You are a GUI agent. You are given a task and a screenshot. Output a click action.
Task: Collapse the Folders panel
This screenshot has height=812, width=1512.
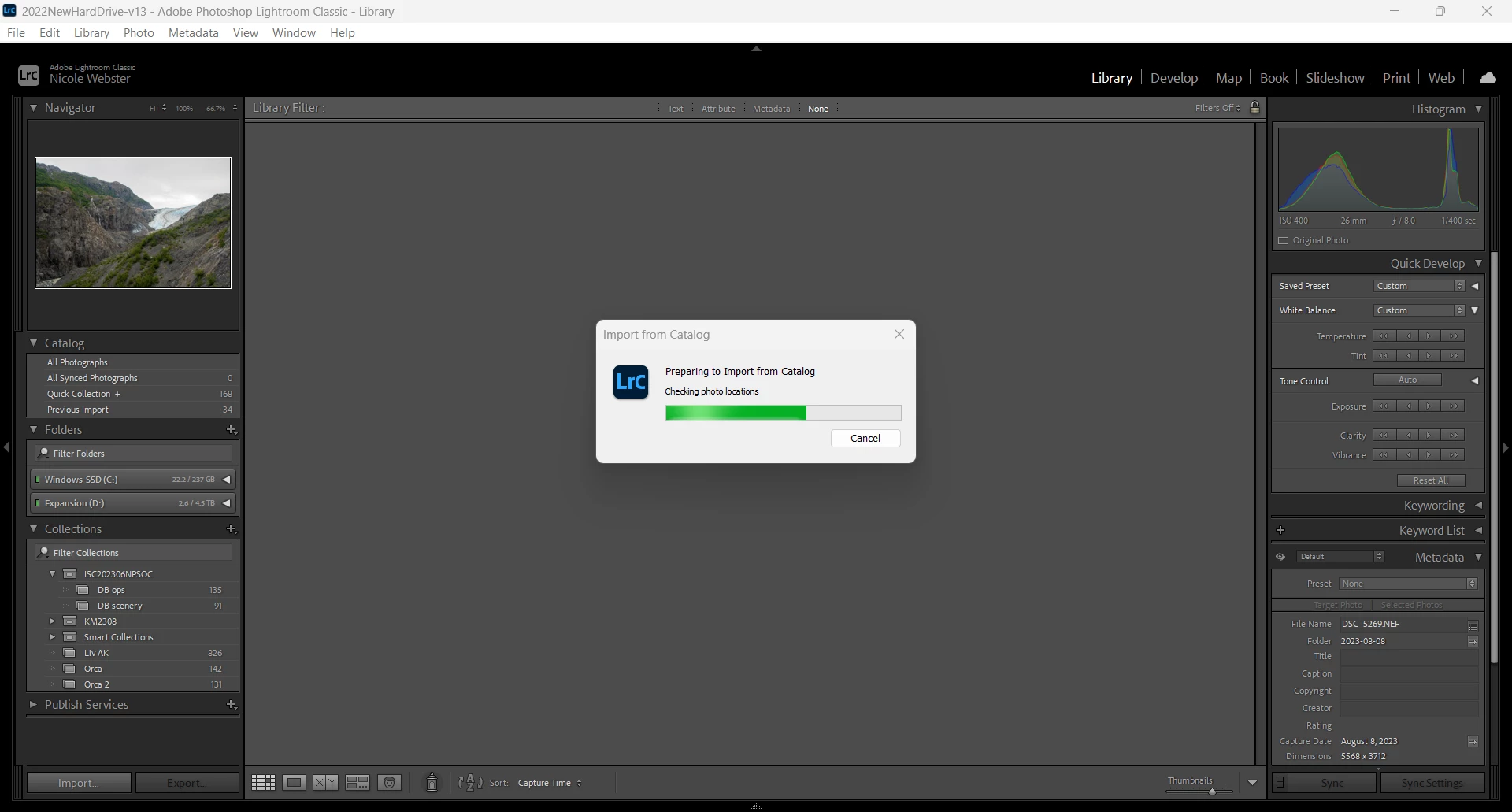point(34,429)
